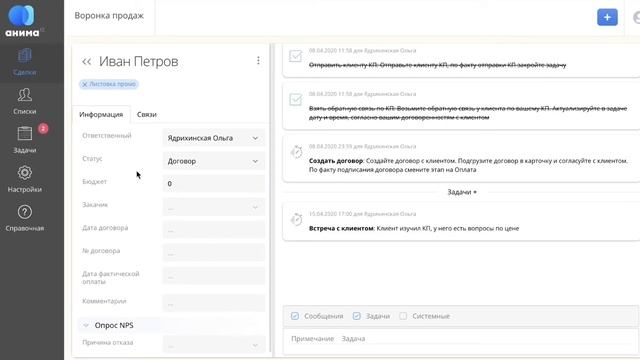Switch to the Связи tab
The image size is (640, 360).
[x=147, y=114]
